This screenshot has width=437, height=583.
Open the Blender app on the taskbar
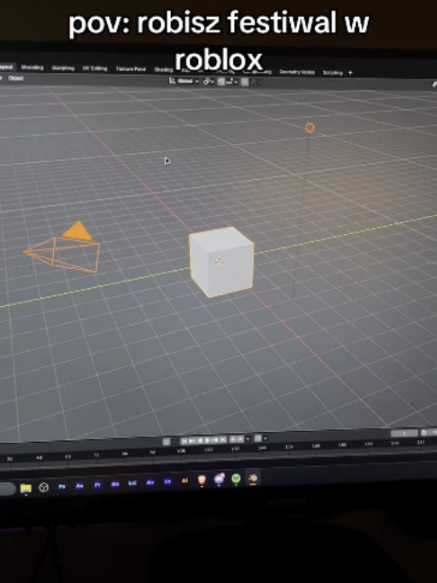pyautogui.click(x=253, y=478)
